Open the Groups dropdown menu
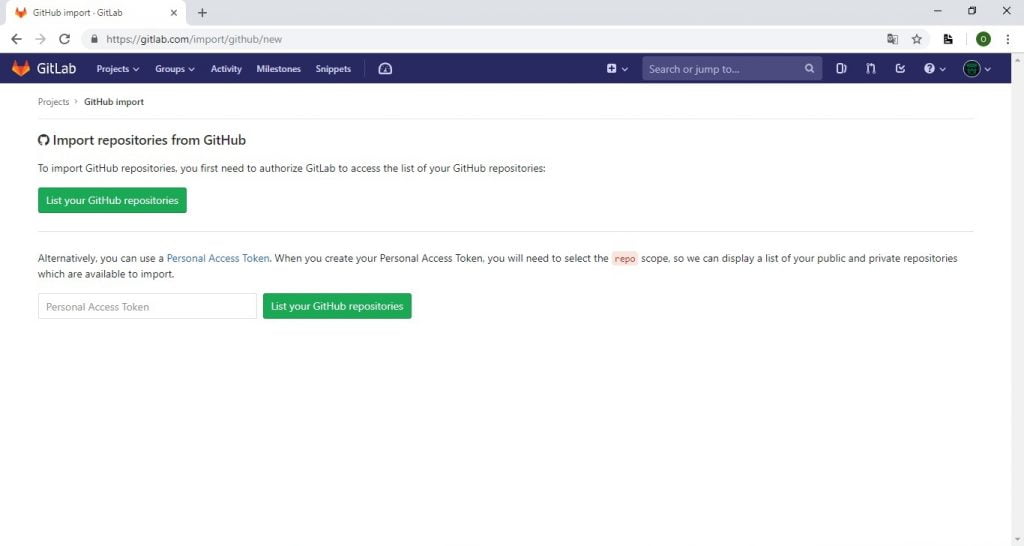Screen dimensions: 1024x546 coord(174,69)
